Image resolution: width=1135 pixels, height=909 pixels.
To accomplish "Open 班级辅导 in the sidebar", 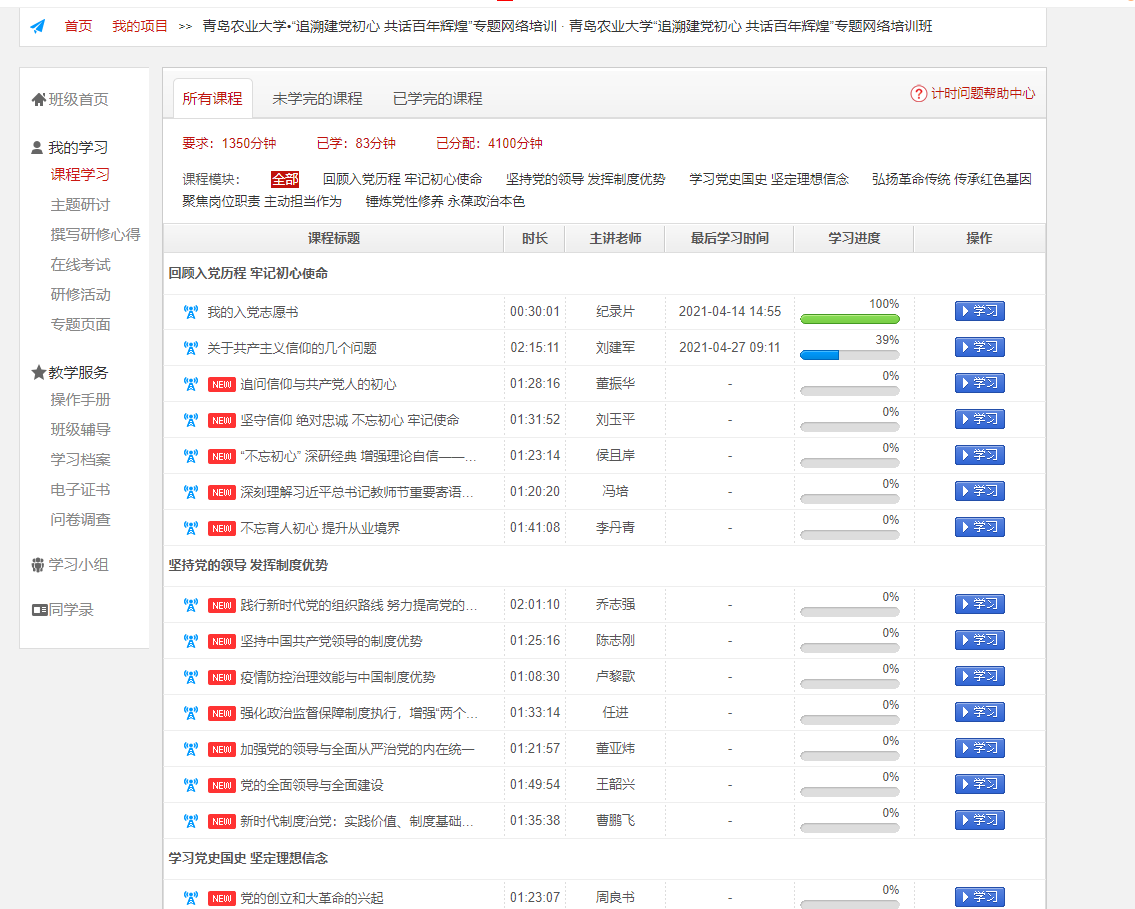I will tap(80, 430).
